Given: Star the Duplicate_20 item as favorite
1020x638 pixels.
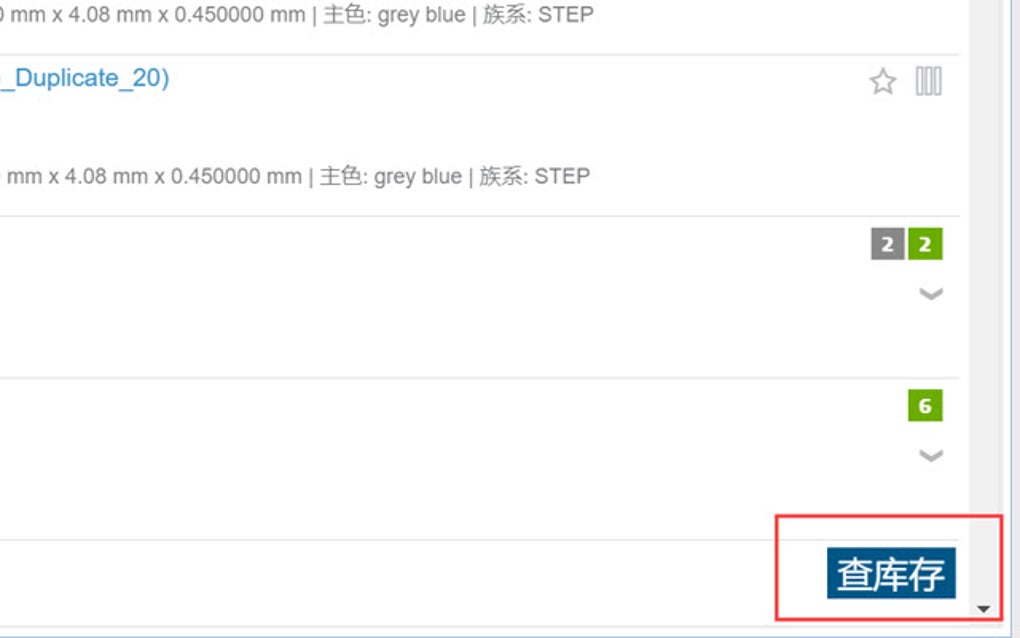Looking at the screenshot, I should point(883,82).
